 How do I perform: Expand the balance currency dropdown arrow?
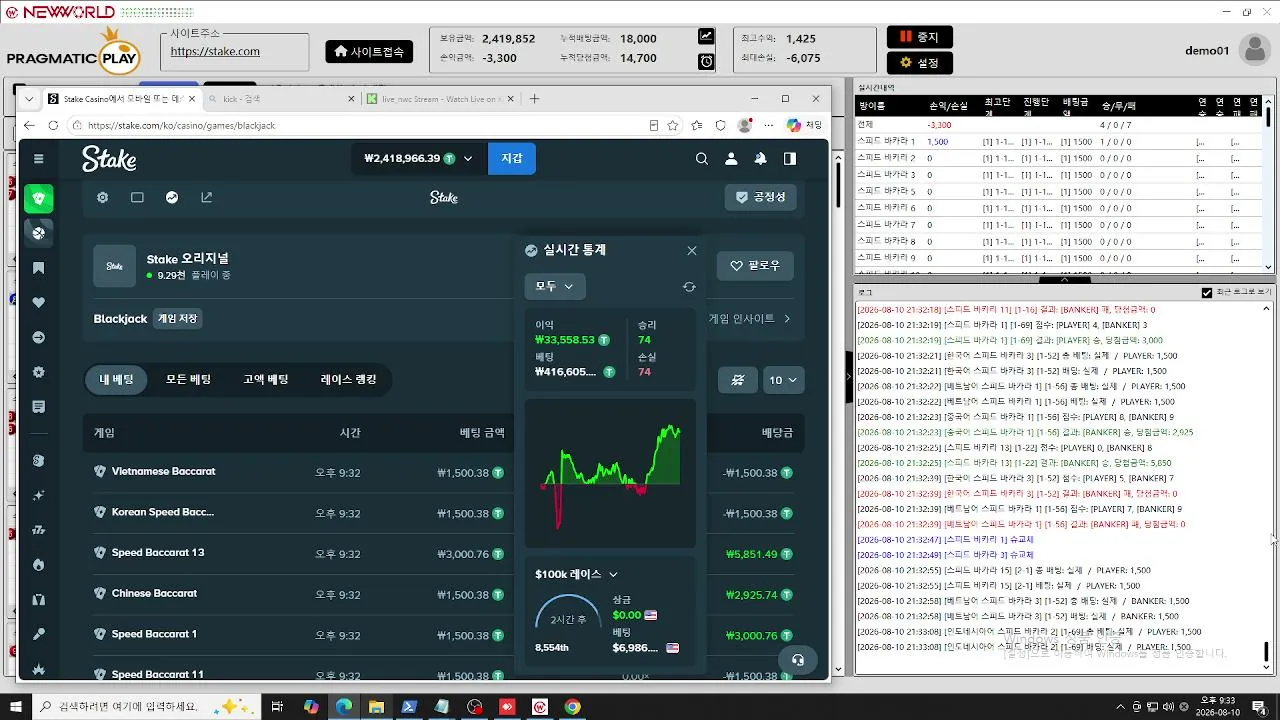[467, 158]
